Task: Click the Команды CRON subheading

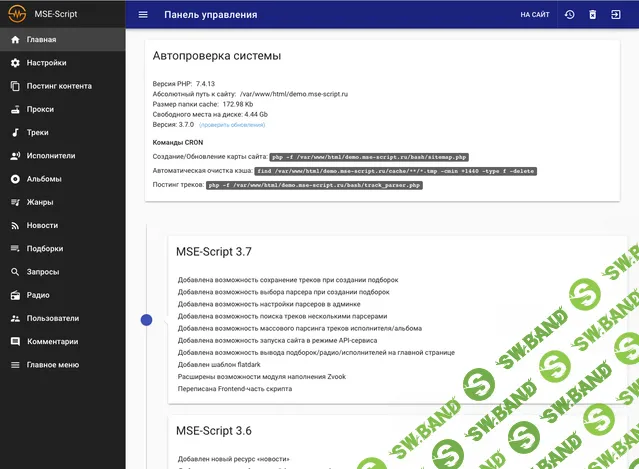Action: click(x=178, y=142)
